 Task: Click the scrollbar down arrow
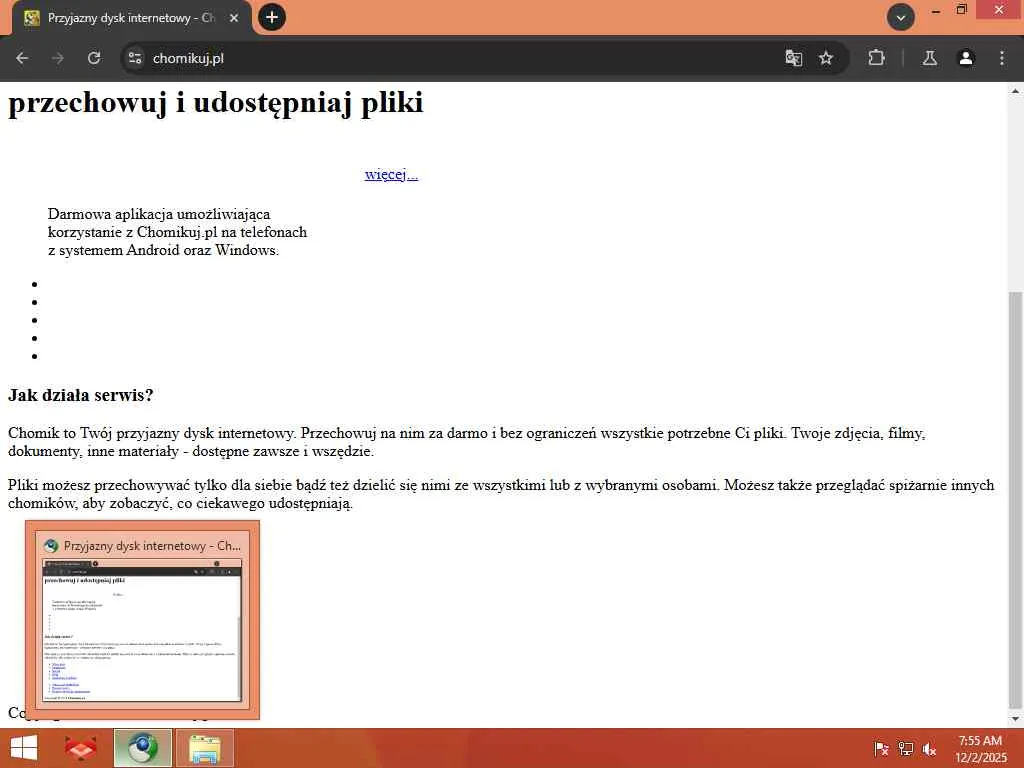coord(1015,719)
